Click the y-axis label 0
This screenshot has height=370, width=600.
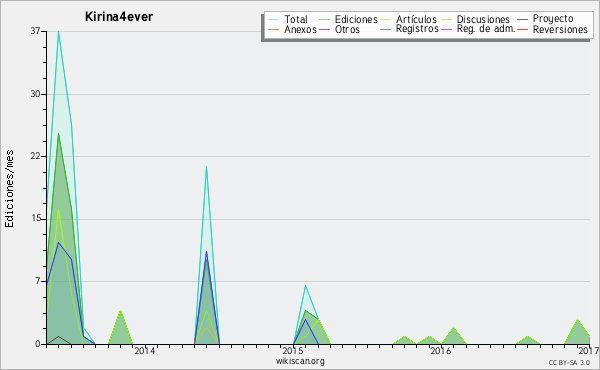click(x=38, y=344)
